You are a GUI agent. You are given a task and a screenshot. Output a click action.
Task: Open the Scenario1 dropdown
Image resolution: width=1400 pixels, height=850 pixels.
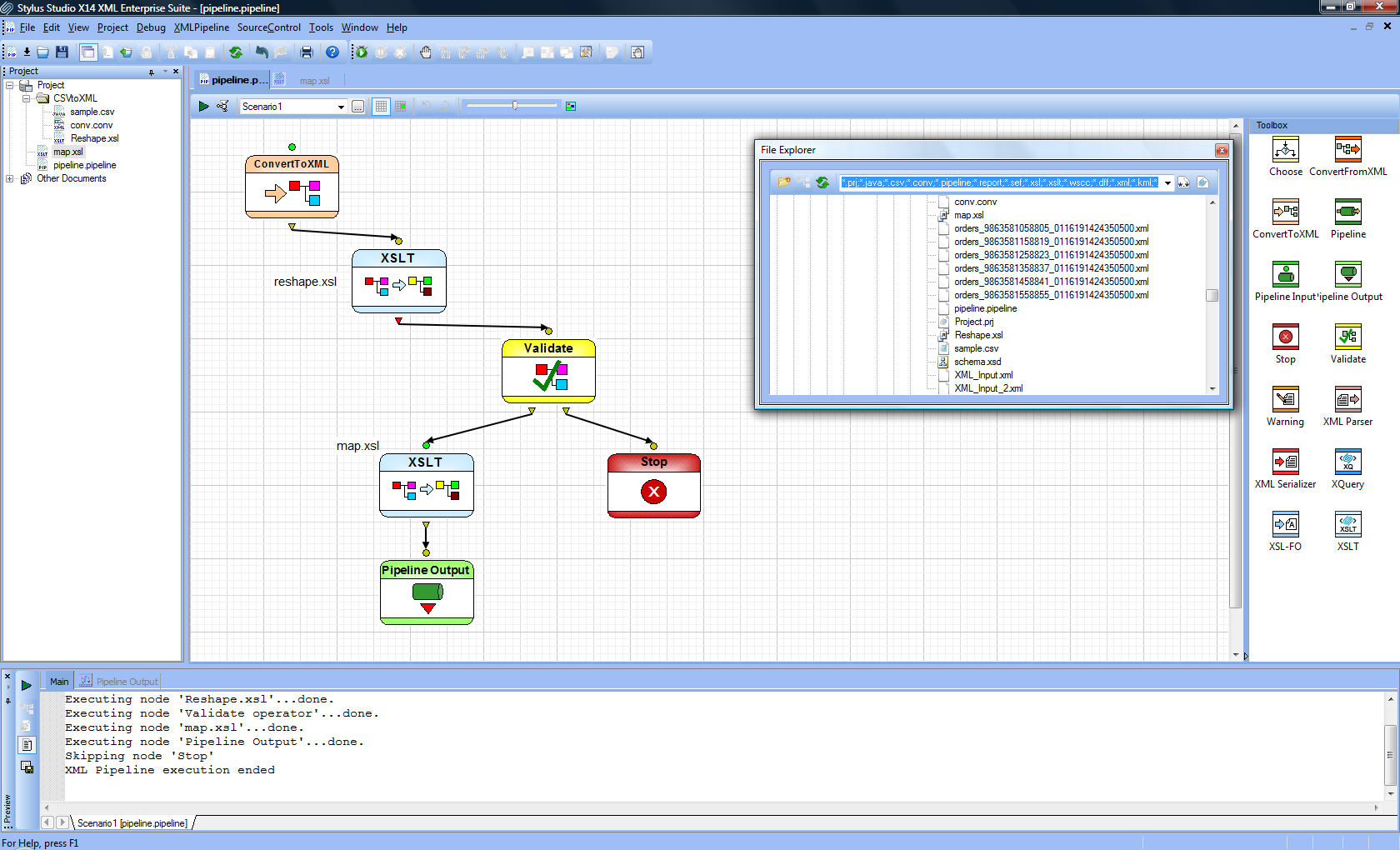[x=341, y=107]
